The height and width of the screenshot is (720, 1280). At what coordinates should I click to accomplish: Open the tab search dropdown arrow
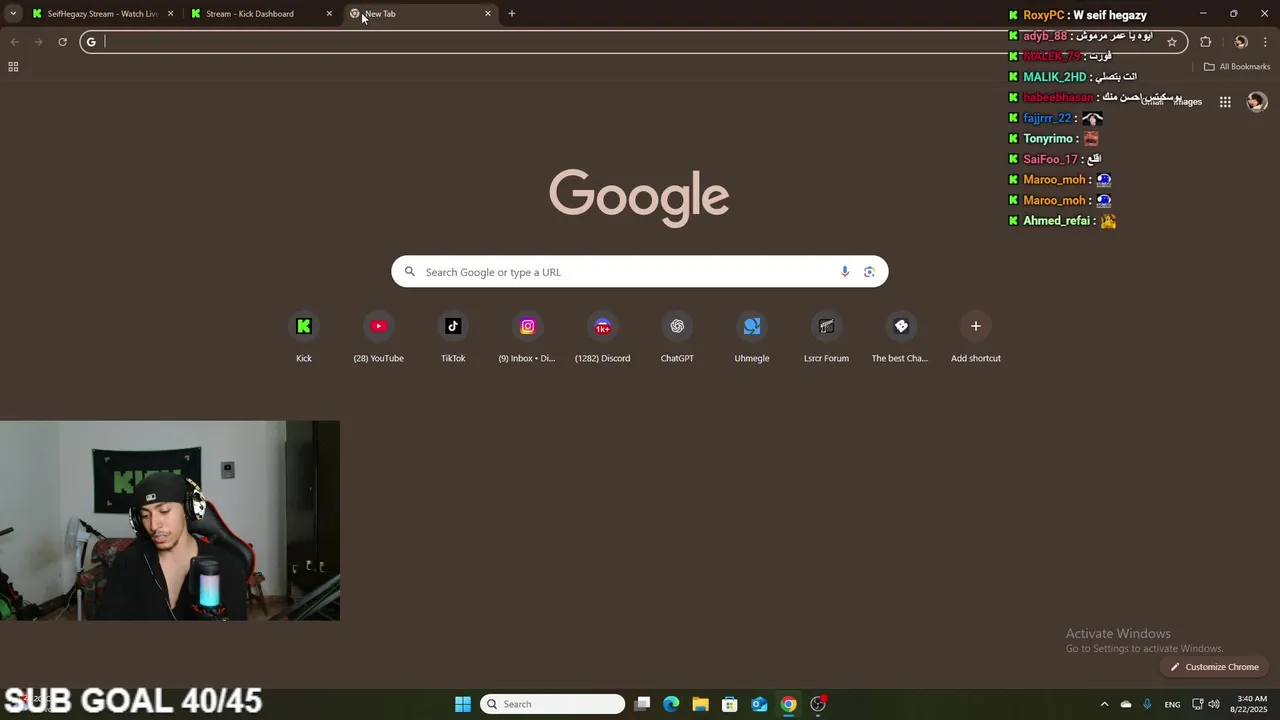pyautogui.click(x=13, y=14)
